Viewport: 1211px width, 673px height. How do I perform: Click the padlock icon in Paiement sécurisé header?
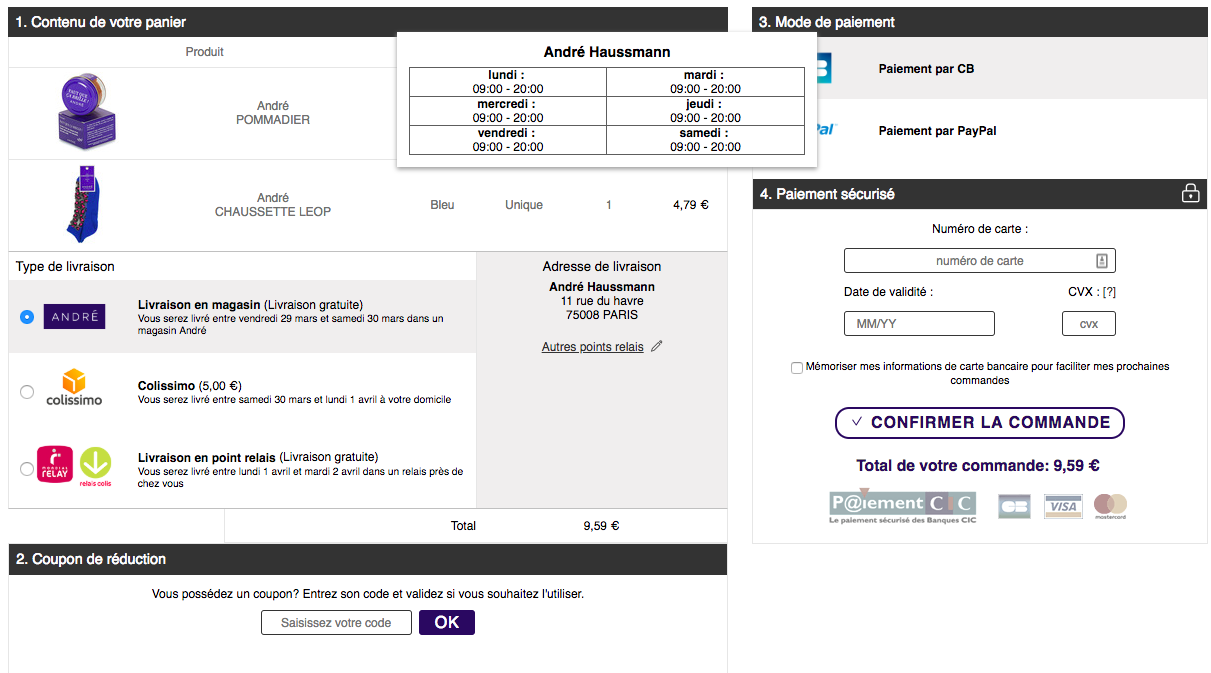point(1190,194)
